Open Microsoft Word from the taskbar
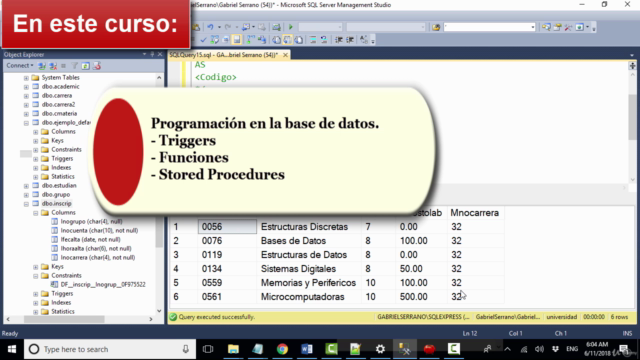 [307, 349]
